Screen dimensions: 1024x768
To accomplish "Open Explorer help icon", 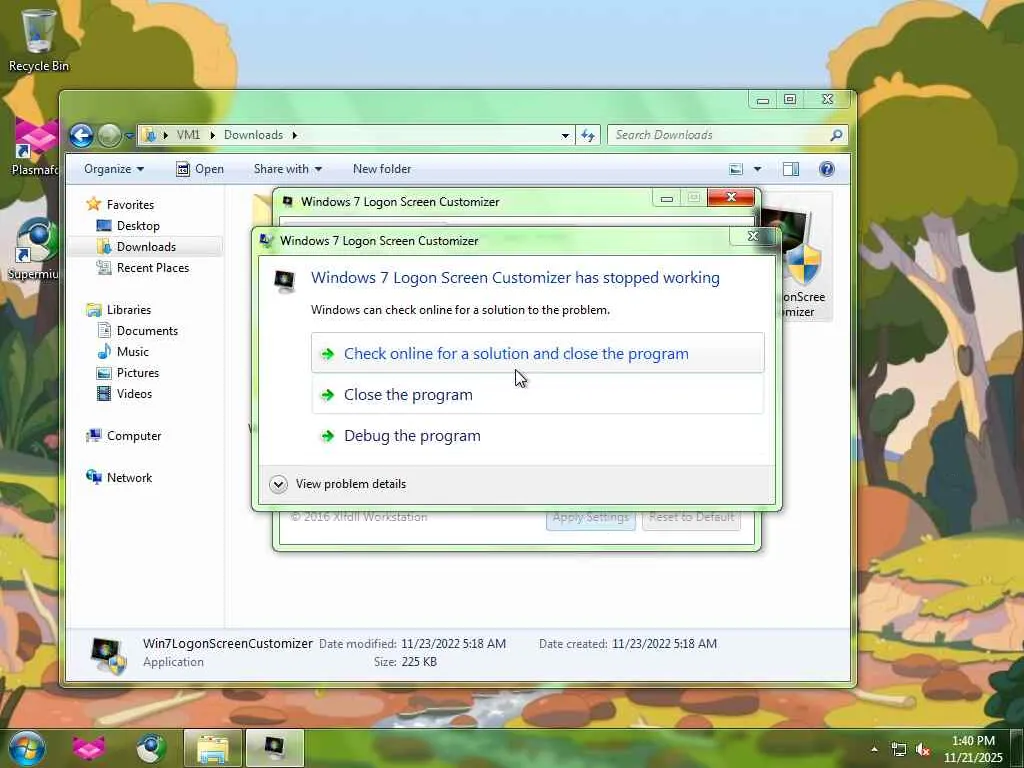I will coord(827,169).
